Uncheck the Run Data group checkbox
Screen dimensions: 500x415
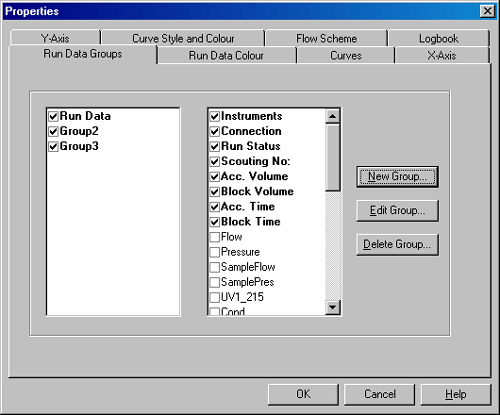click(53, 116)
